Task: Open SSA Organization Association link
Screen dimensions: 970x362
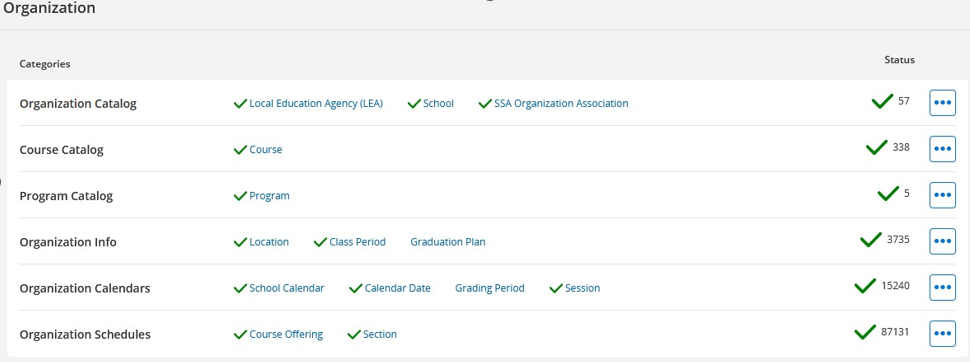Action: (x=561, y=103)
